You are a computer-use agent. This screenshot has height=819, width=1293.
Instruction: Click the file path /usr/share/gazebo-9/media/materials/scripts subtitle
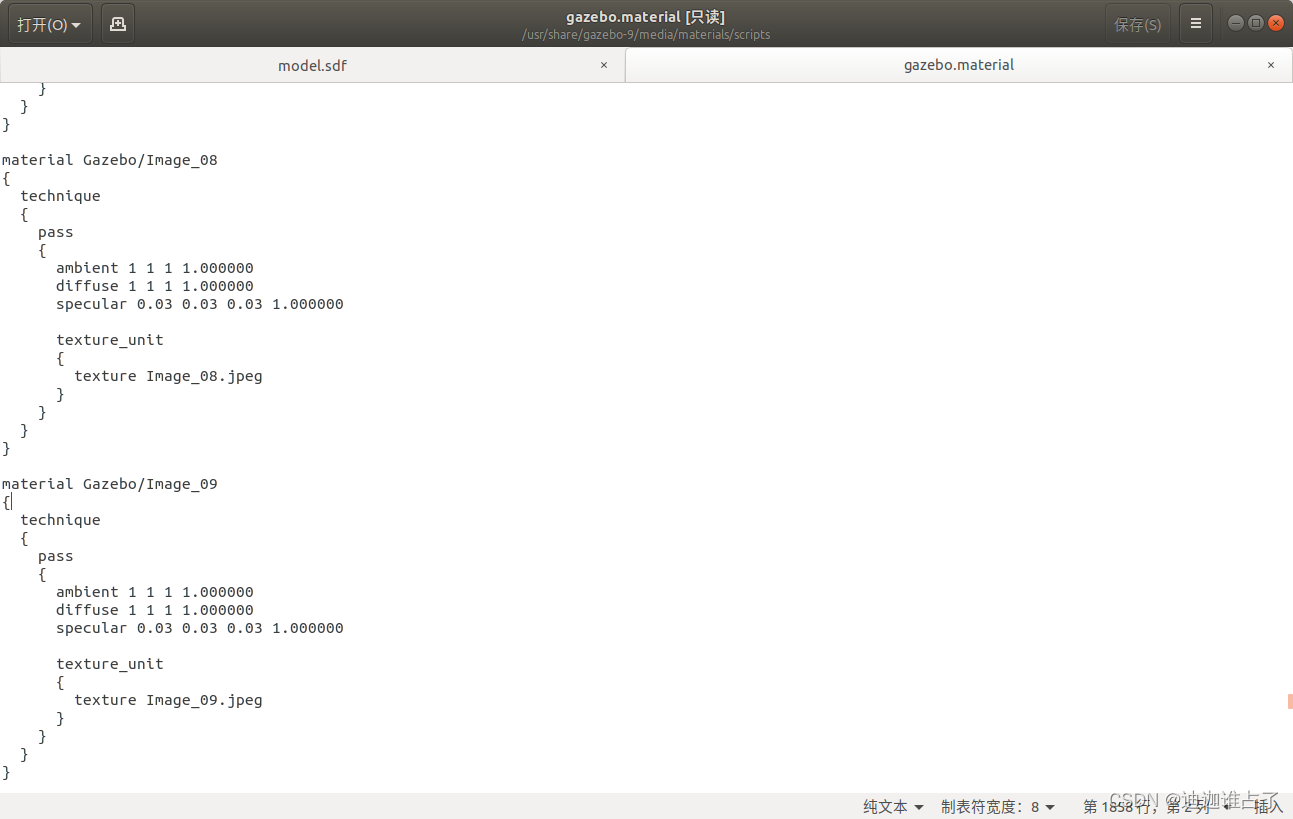click(646, 35)
